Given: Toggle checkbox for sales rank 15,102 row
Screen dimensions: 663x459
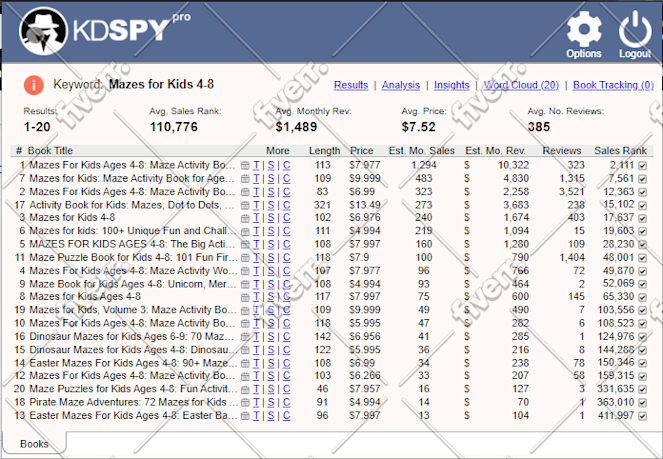Looking at the screenshot, I should click(x=643, y=205).
